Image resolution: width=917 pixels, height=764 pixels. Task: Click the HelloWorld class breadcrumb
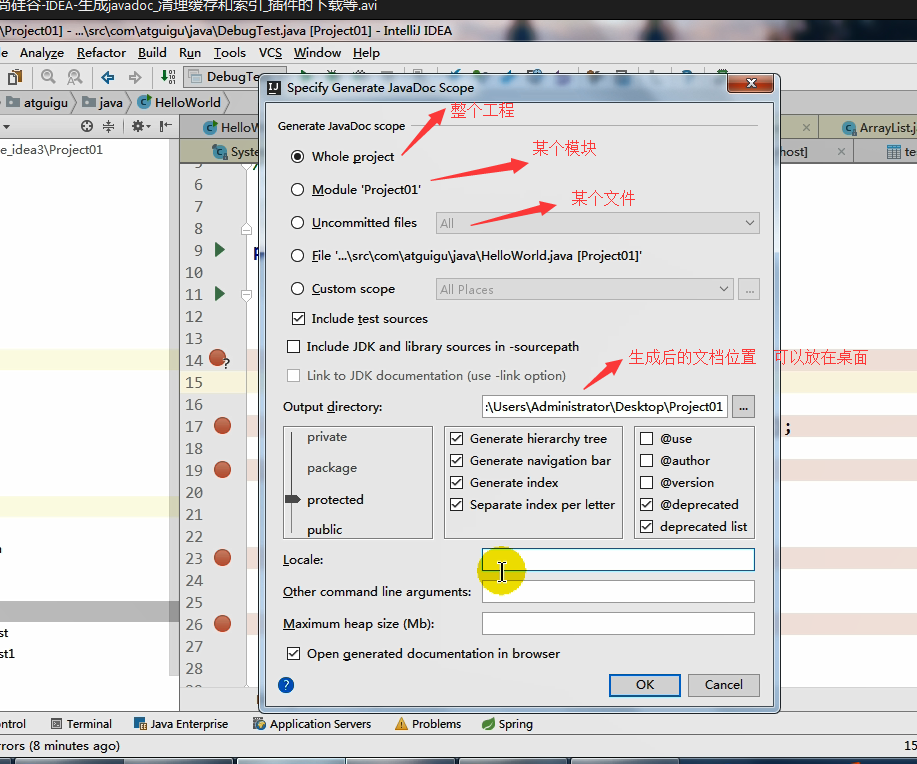coord(180,102)
